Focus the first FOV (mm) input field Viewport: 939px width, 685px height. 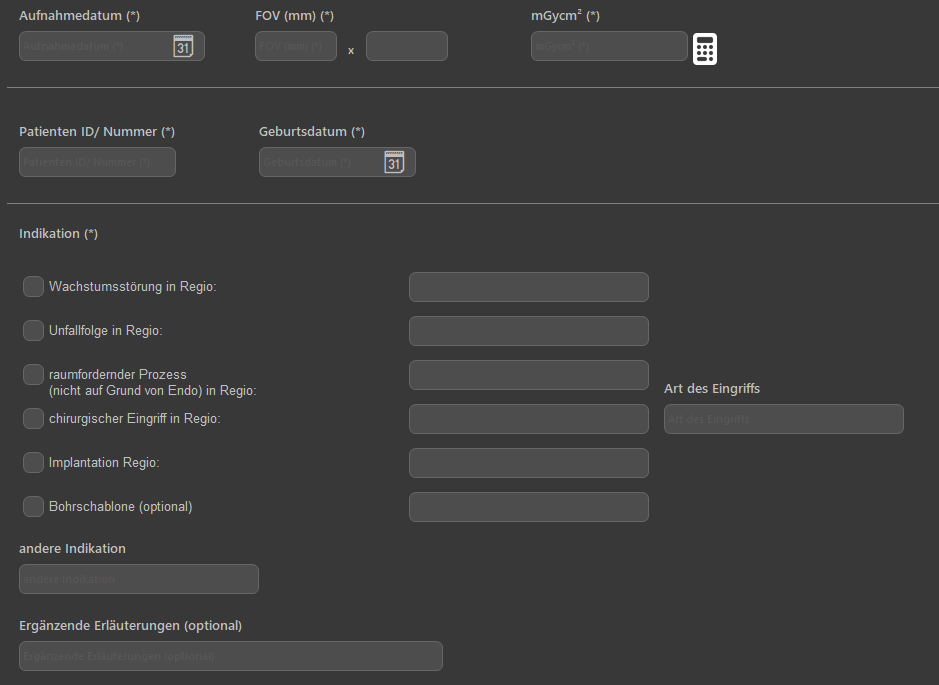(x=297, y=47)
